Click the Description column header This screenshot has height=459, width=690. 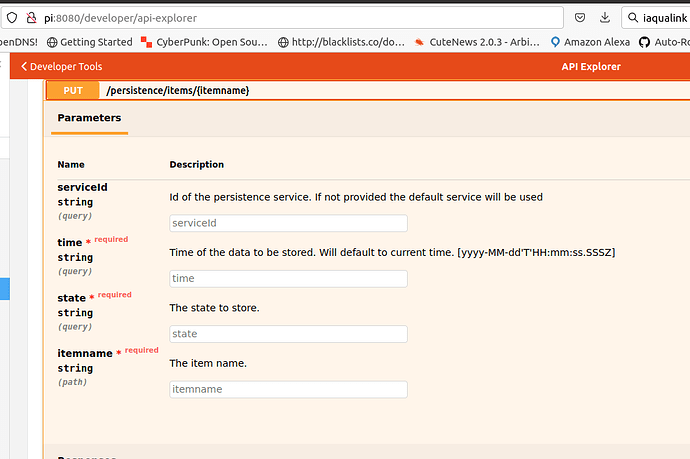coord(197,165)
